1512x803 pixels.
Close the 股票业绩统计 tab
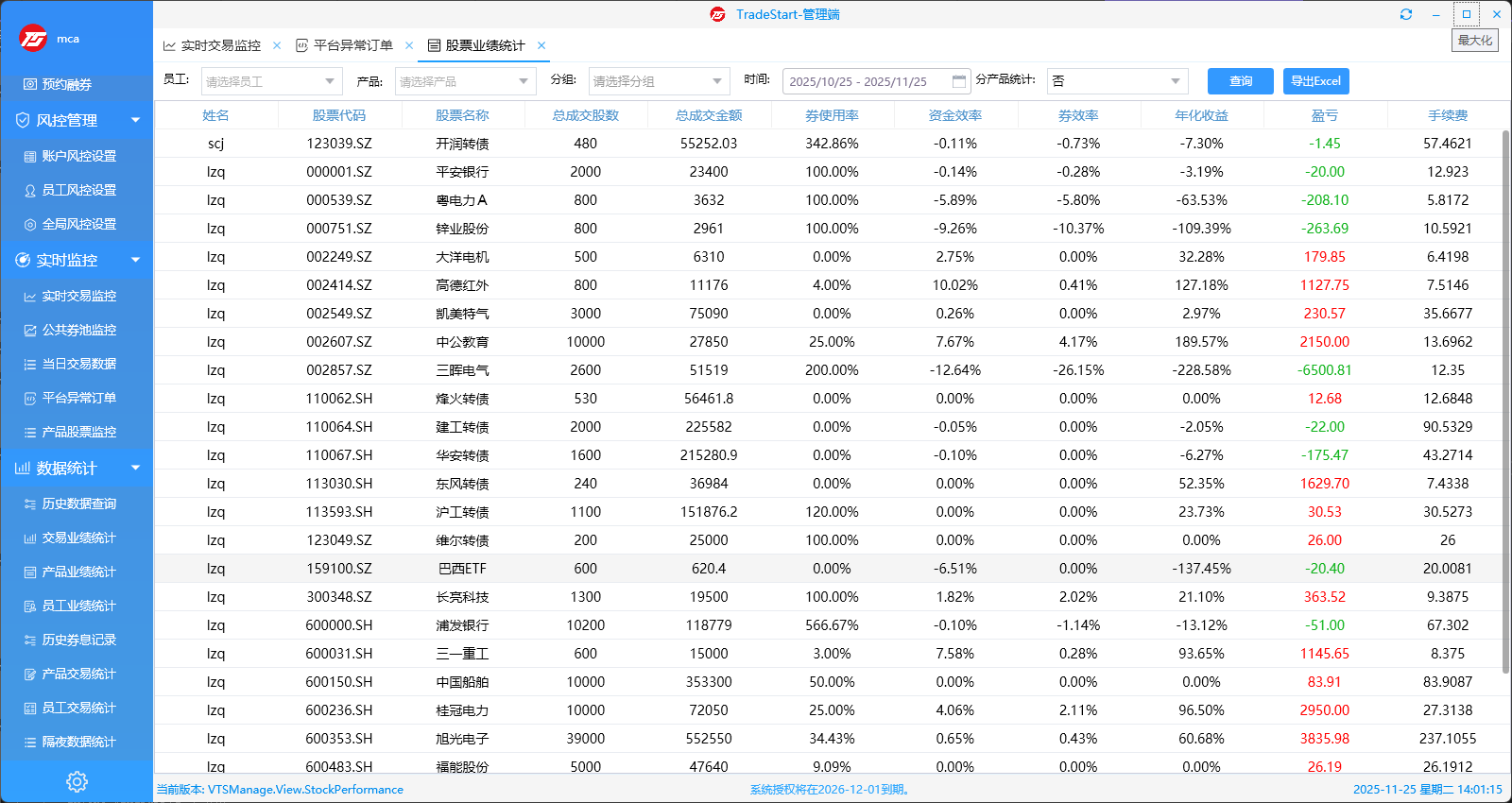click(x=541, y=45)
